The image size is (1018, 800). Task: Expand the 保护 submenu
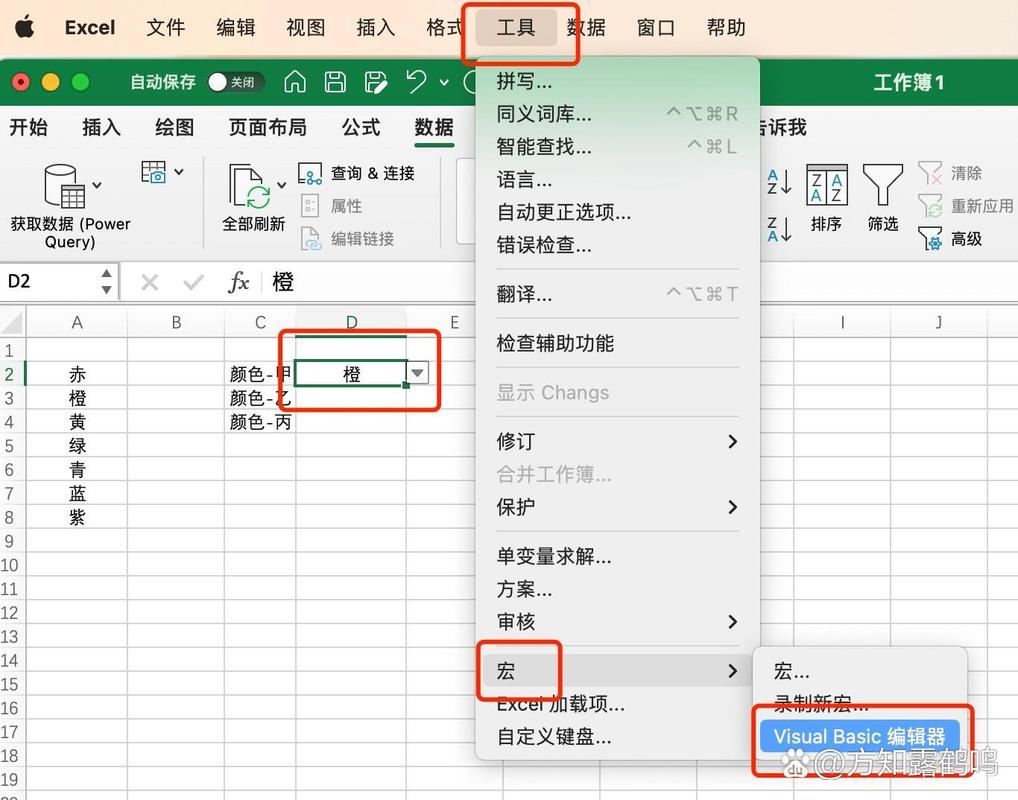click(x=617, y=507)
